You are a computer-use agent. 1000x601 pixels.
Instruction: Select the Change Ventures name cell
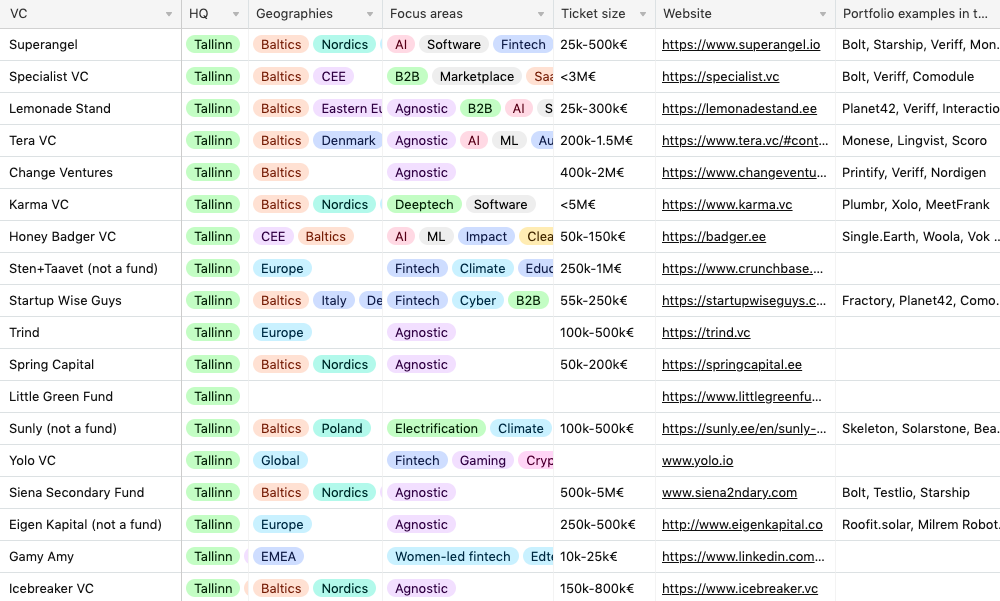(x=91, y=172)
